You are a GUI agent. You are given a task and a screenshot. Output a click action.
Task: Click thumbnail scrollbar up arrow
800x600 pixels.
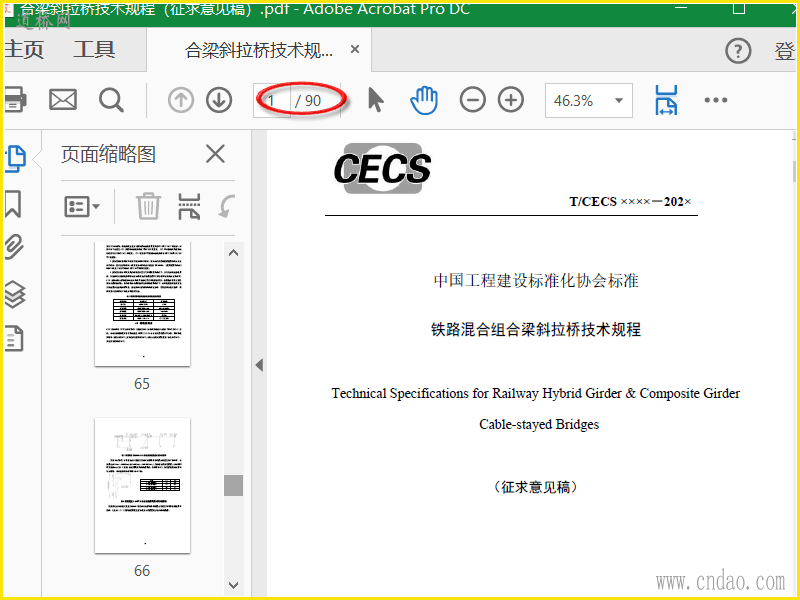[233, 253]
